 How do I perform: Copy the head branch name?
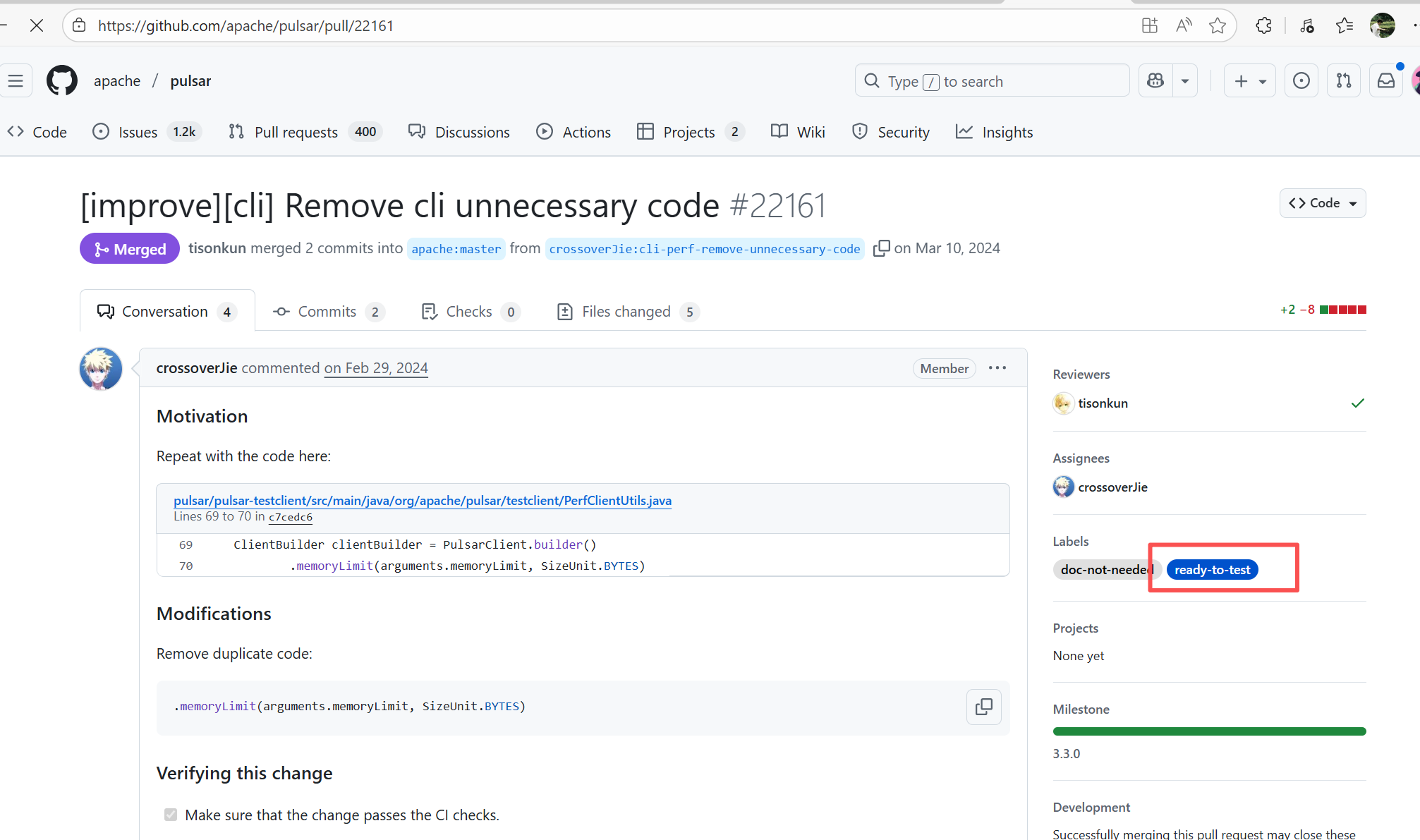coord(880,249)
